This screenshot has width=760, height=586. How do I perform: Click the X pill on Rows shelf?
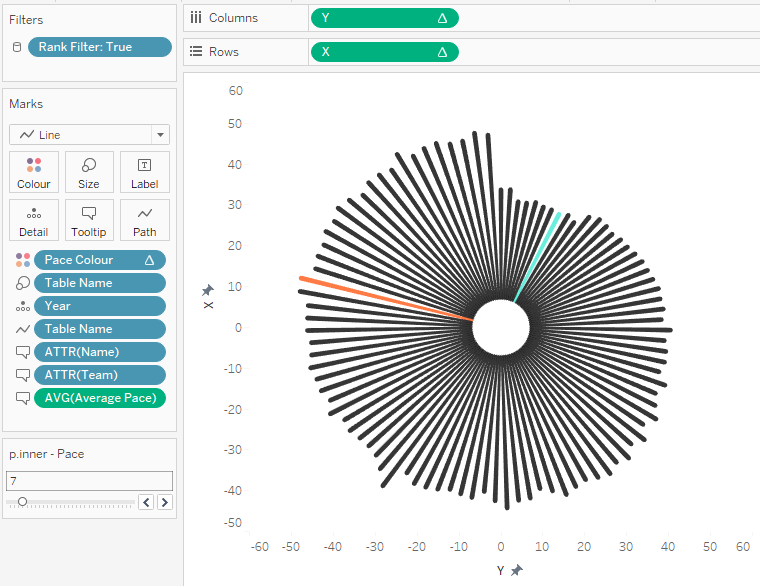click(x=384, y=52)
